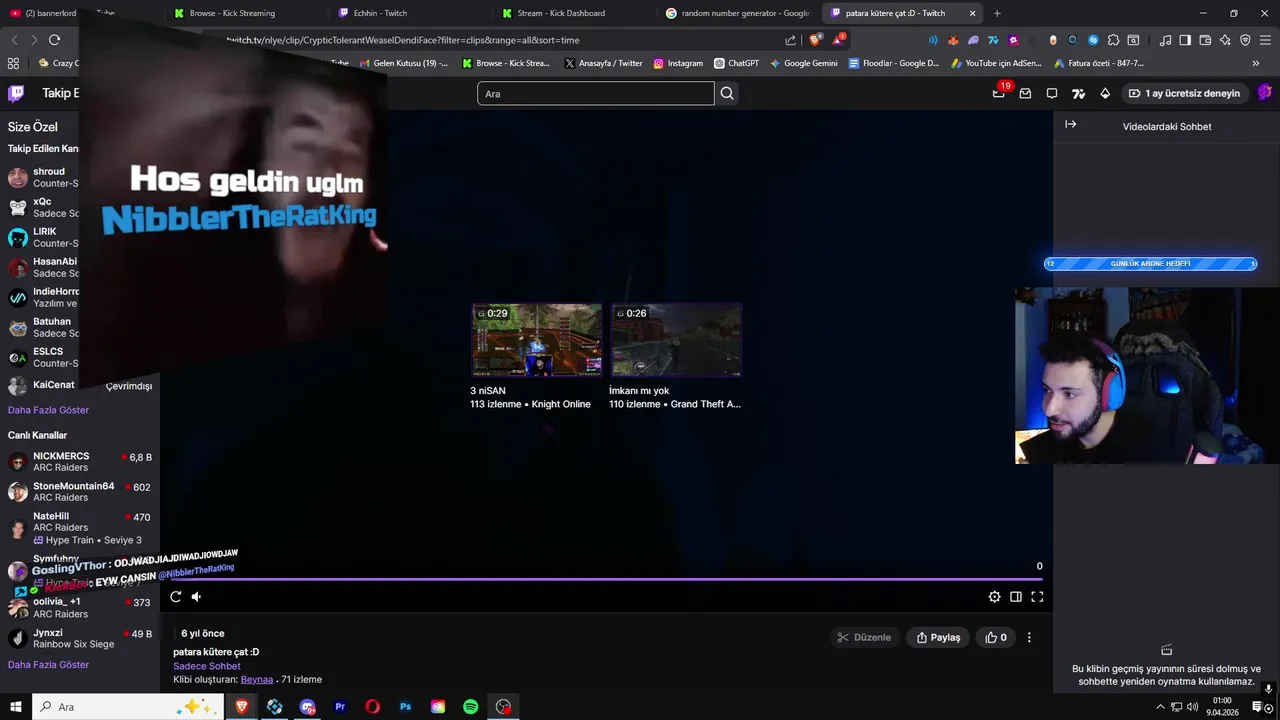
Task: Open the Sadece Sohbet category link
Action: pyautogui.click(x=207, y=666)
